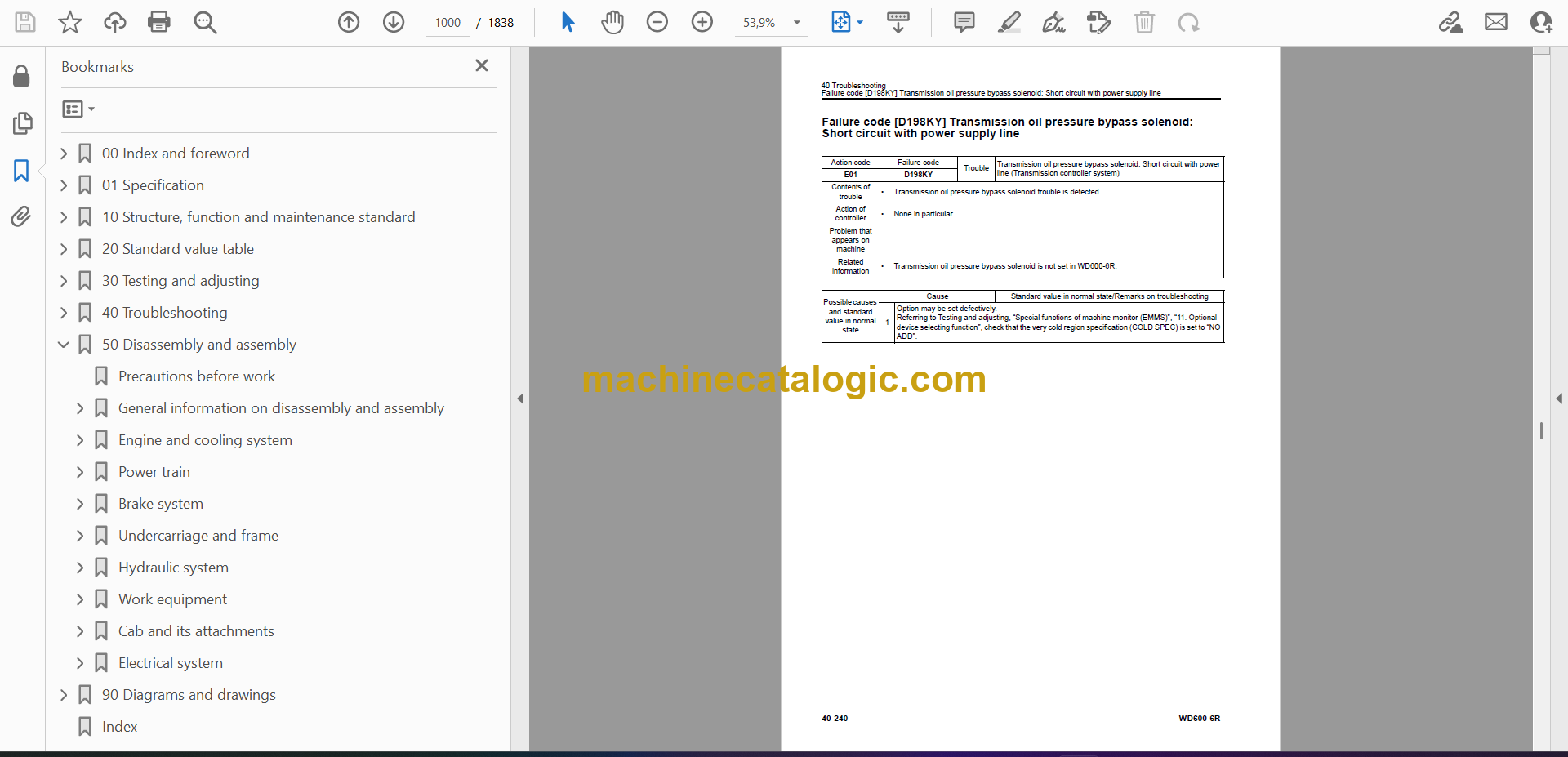
Task: Zoom in with plus button
Action: point(702,22)
